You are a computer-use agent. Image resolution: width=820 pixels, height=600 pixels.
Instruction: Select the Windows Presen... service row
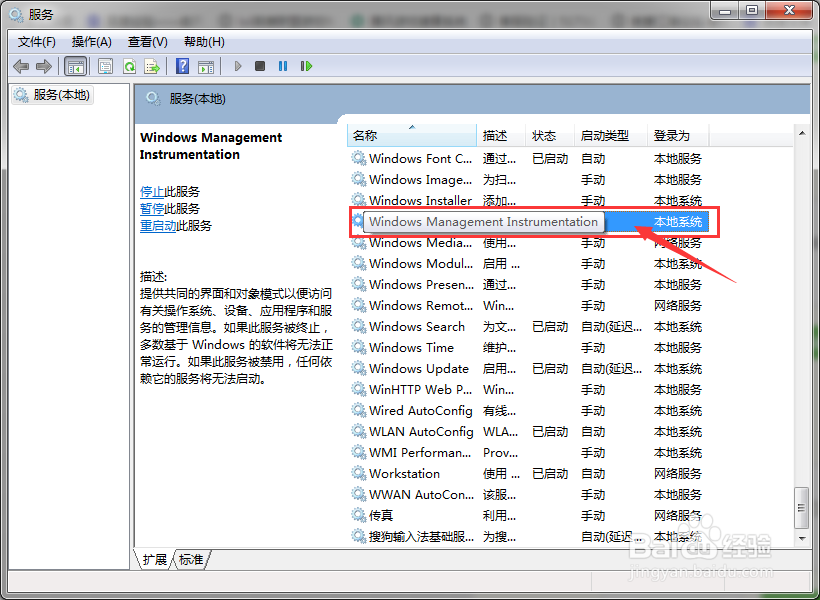point(527,285)
